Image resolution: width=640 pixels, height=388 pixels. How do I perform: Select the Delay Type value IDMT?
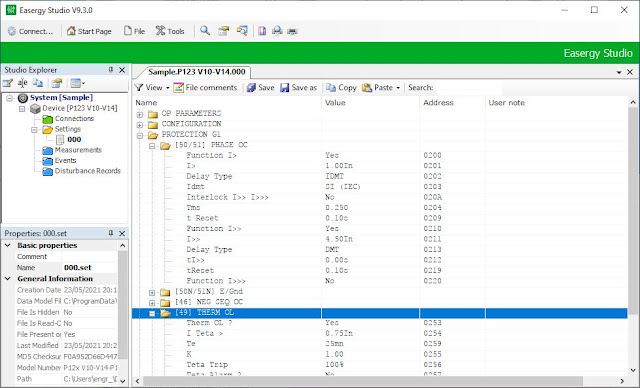(334, 176)
